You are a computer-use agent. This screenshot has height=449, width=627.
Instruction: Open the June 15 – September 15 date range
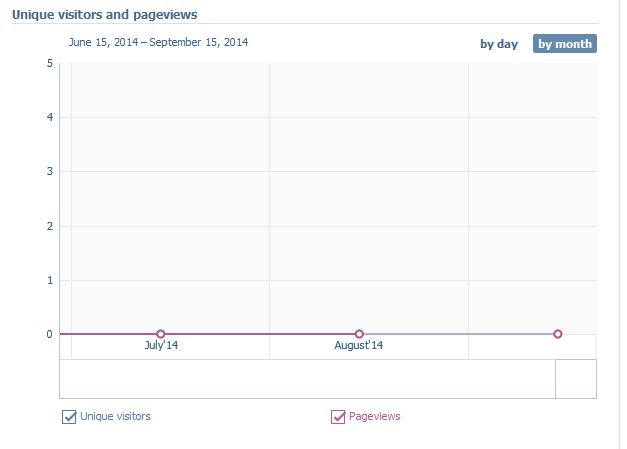pos(158,43)
